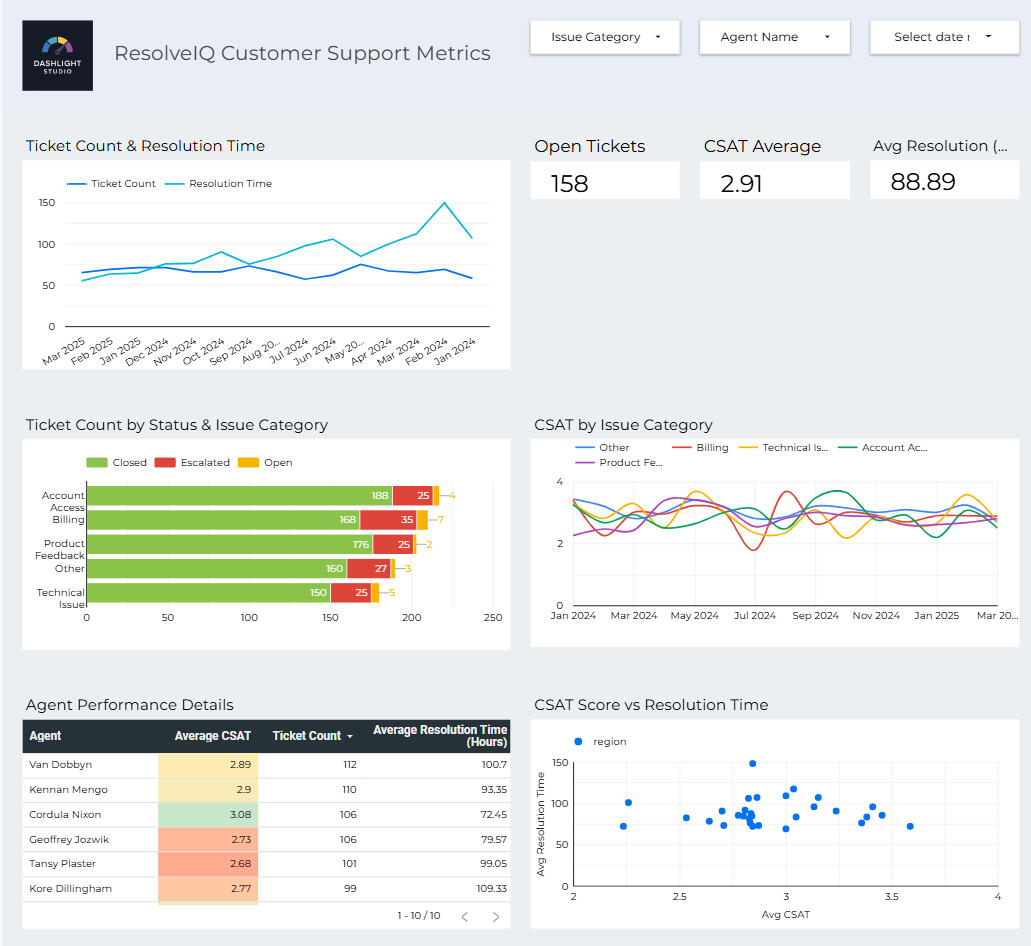Go to previous page of agent table

(x=464, y=916)
